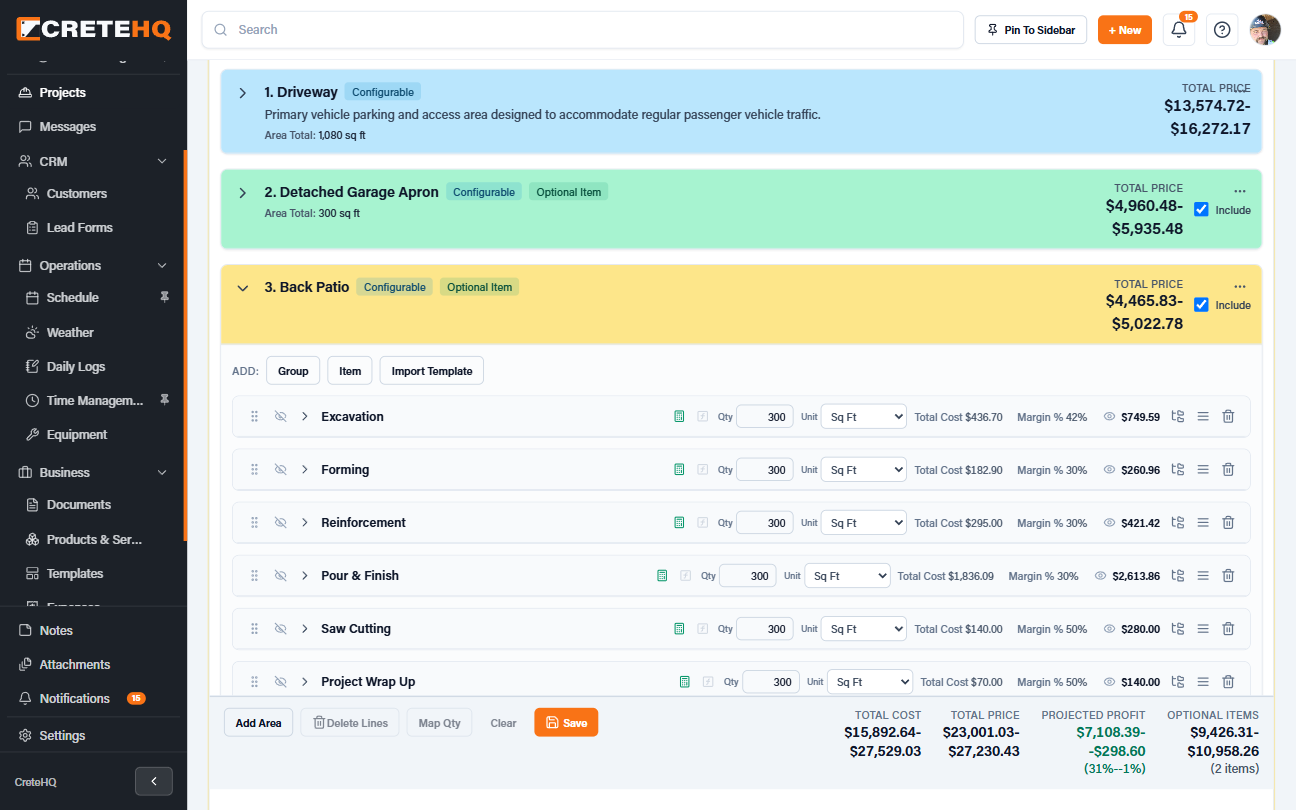This screenshot has height=810, width=1296.
Task: Toggle the hidden-eye icon on Pour & Finish row
Action: tap(281, 576)
